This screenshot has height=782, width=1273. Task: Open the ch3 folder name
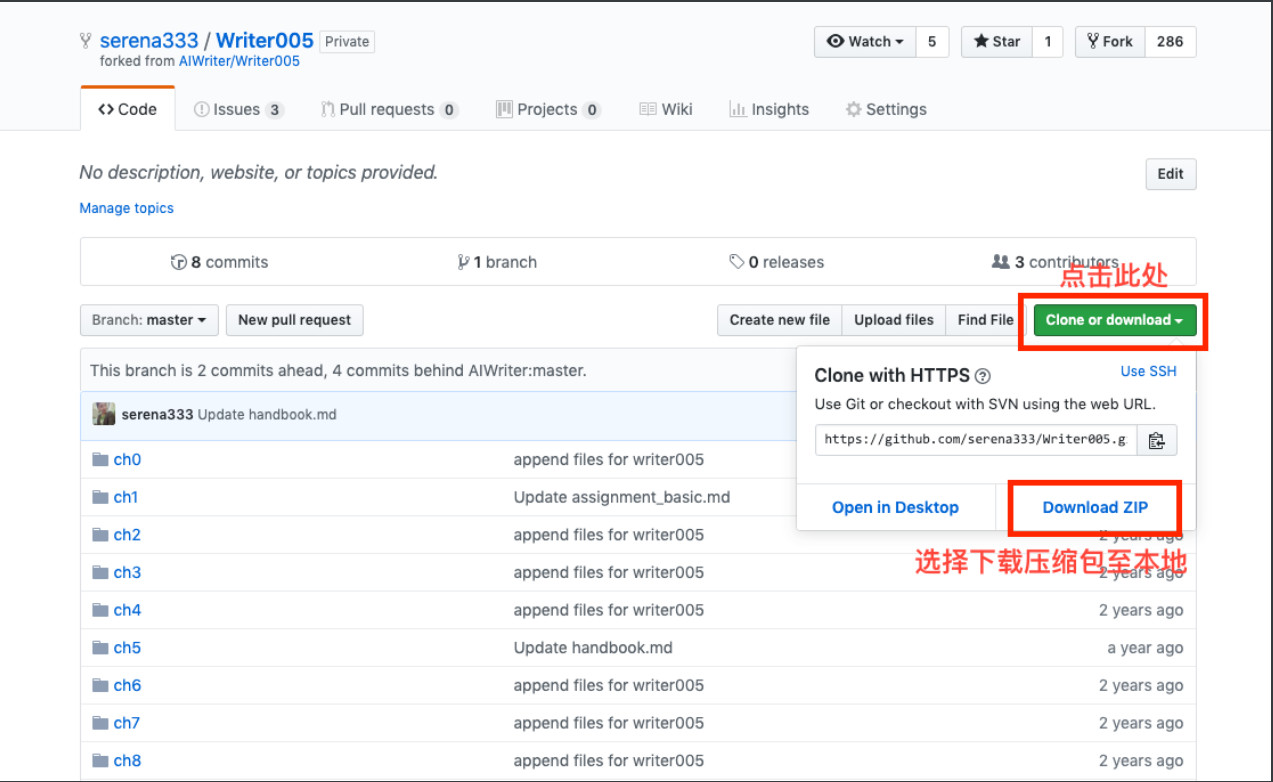127,572
